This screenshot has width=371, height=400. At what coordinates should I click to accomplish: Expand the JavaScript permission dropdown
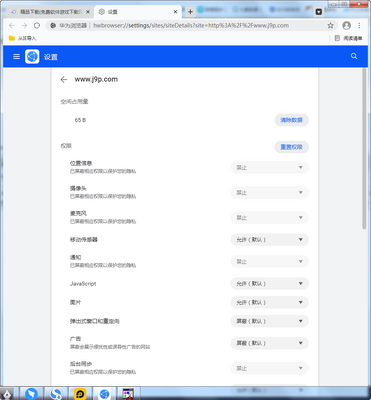[270, 284]
